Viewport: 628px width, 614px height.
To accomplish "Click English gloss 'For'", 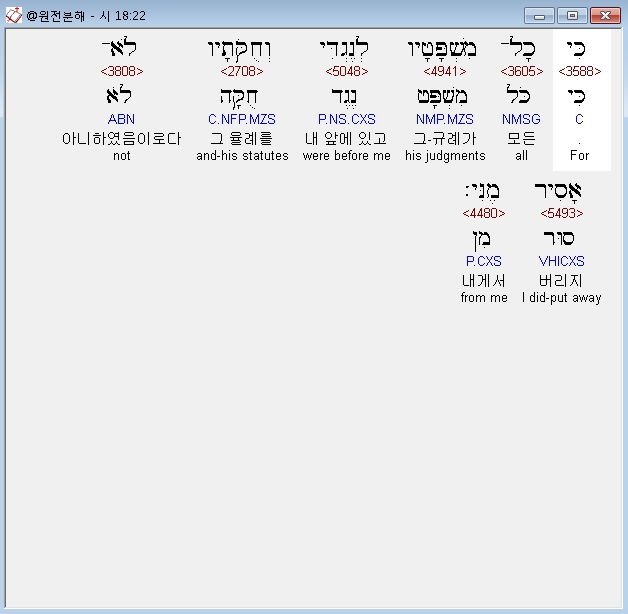I will coord(580,156).
